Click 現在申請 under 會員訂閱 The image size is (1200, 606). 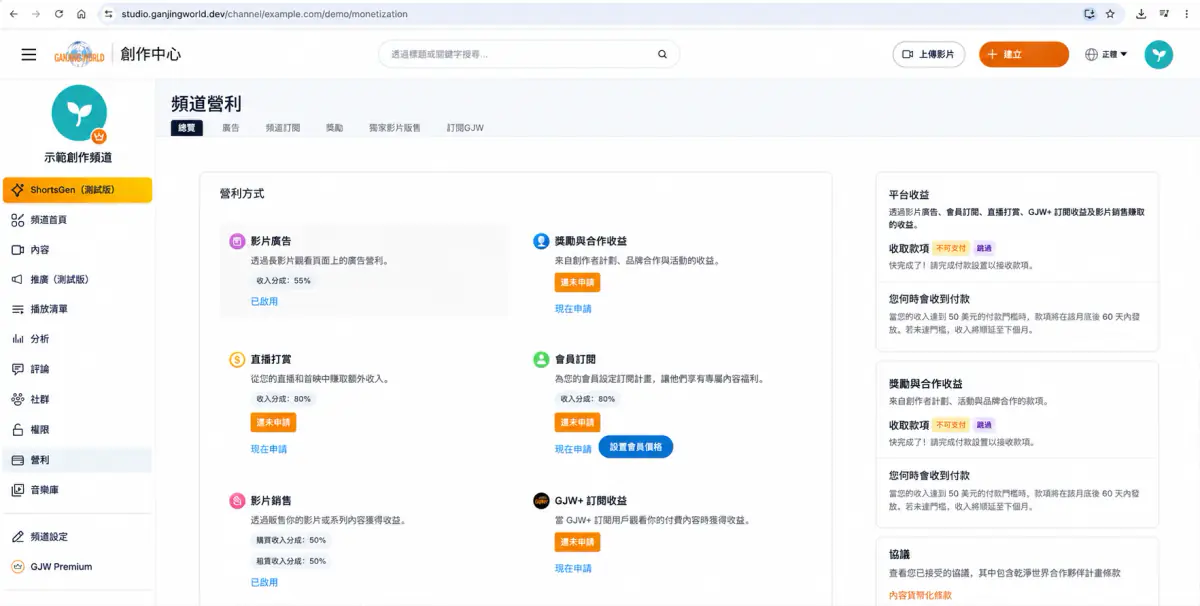(x=573, y=449)
